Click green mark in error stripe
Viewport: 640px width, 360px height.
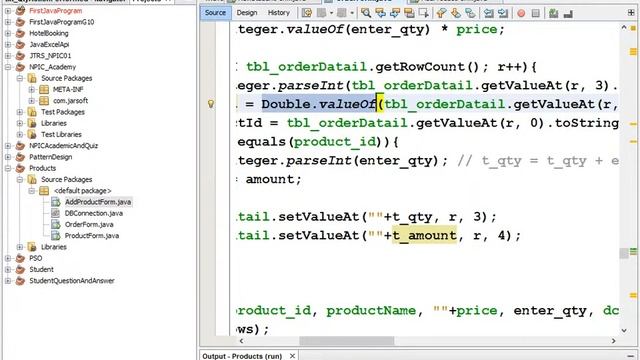[633, 251]
